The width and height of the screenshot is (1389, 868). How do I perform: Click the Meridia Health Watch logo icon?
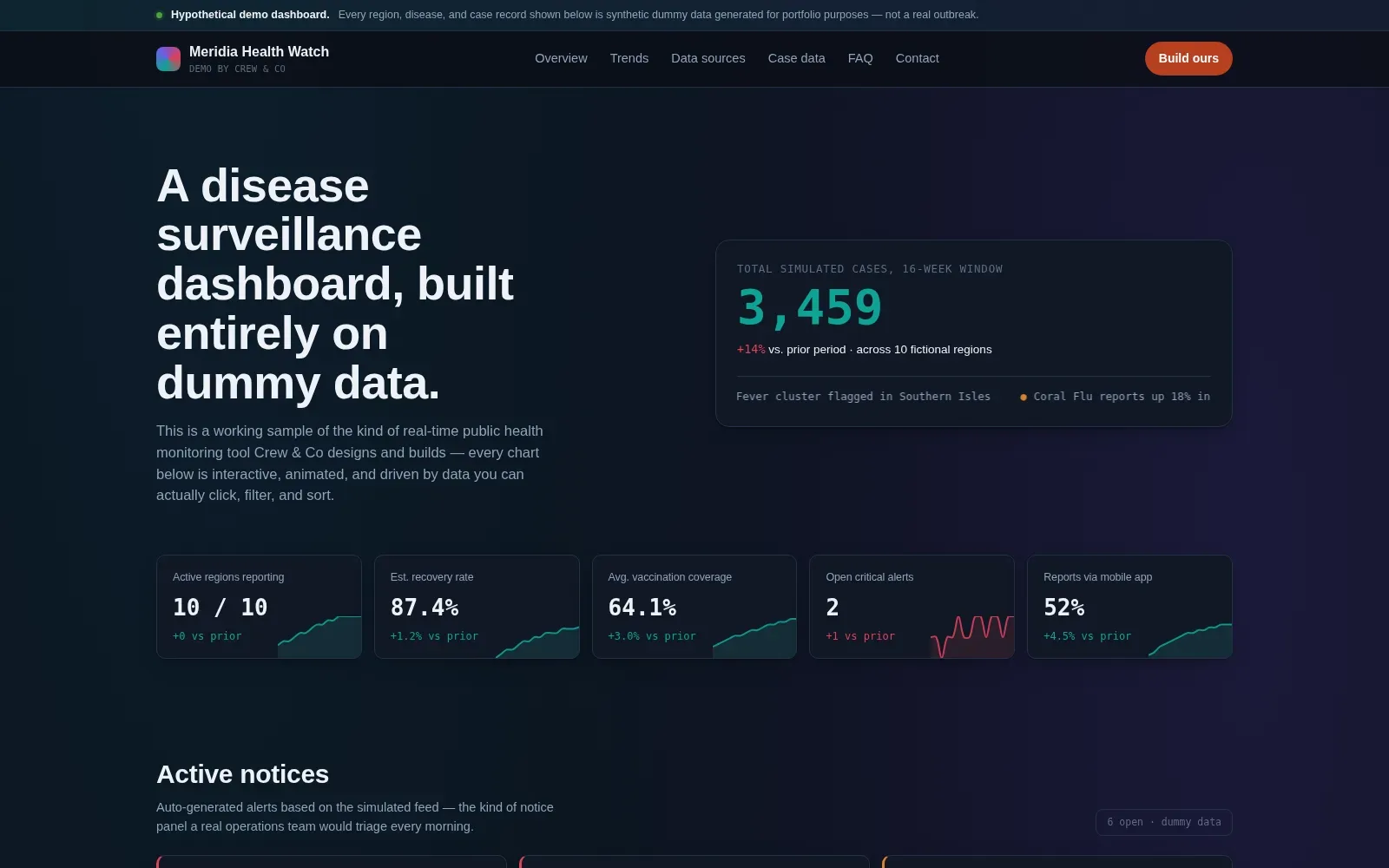(x=168, y=59)
